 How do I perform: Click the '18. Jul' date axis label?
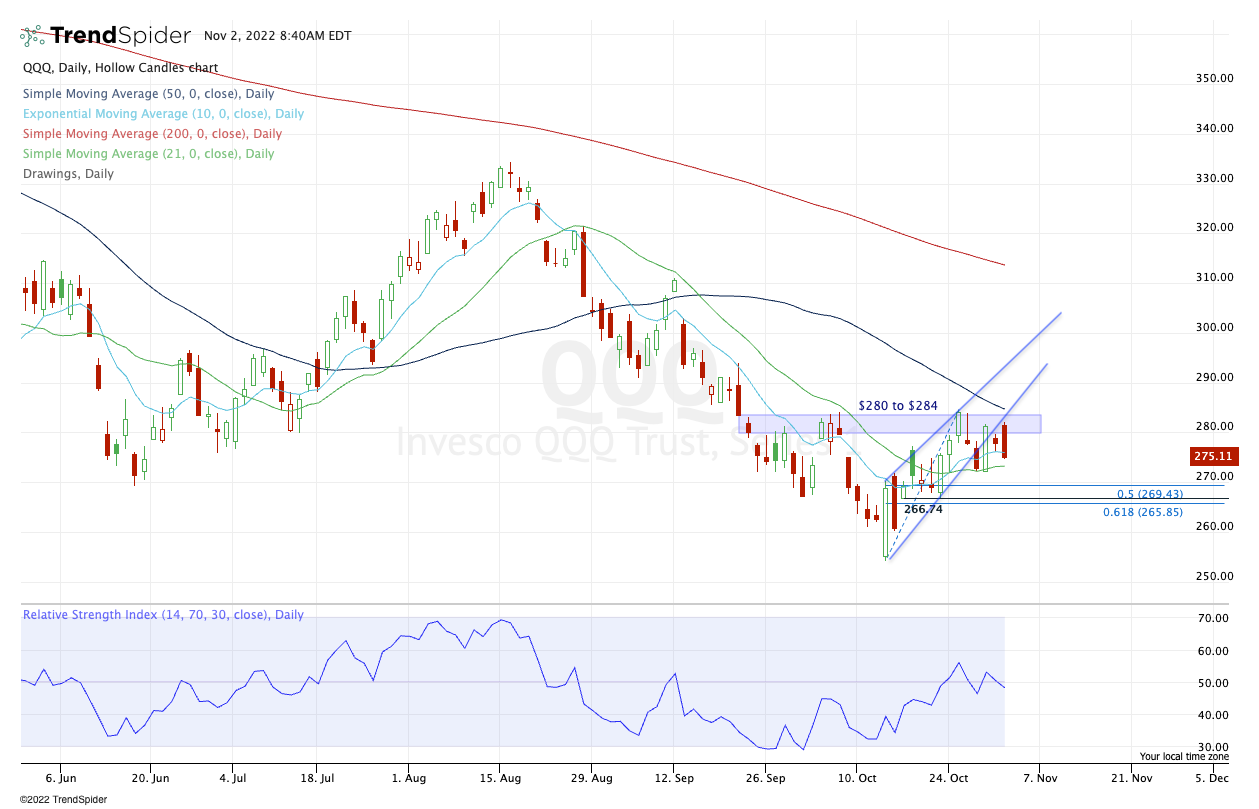point(316,776)
